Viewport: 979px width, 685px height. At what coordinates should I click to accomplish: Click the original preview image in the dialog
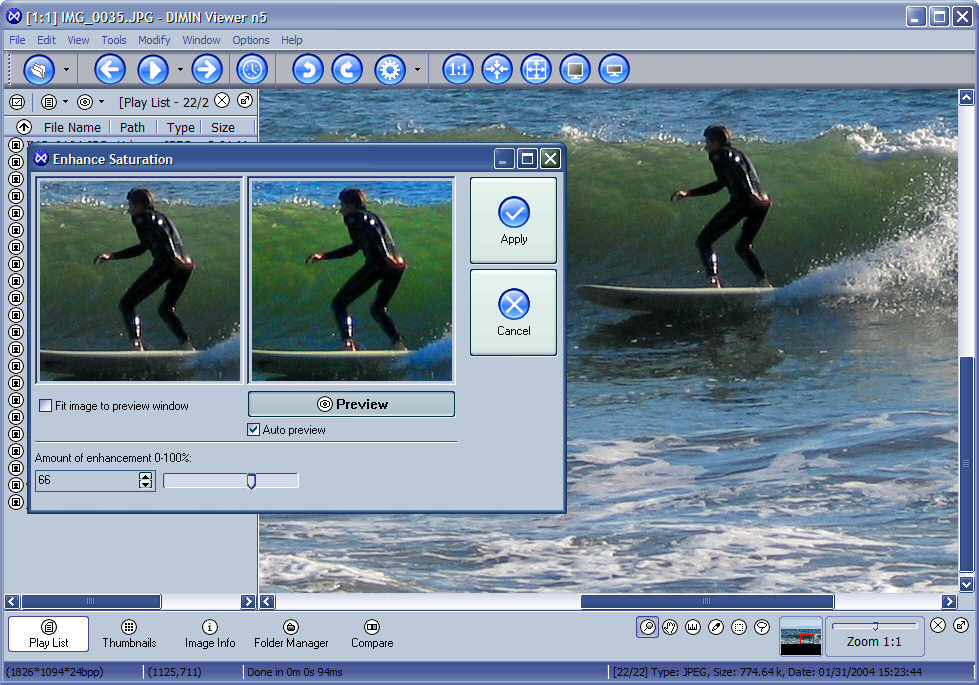[x=139, y=280]
